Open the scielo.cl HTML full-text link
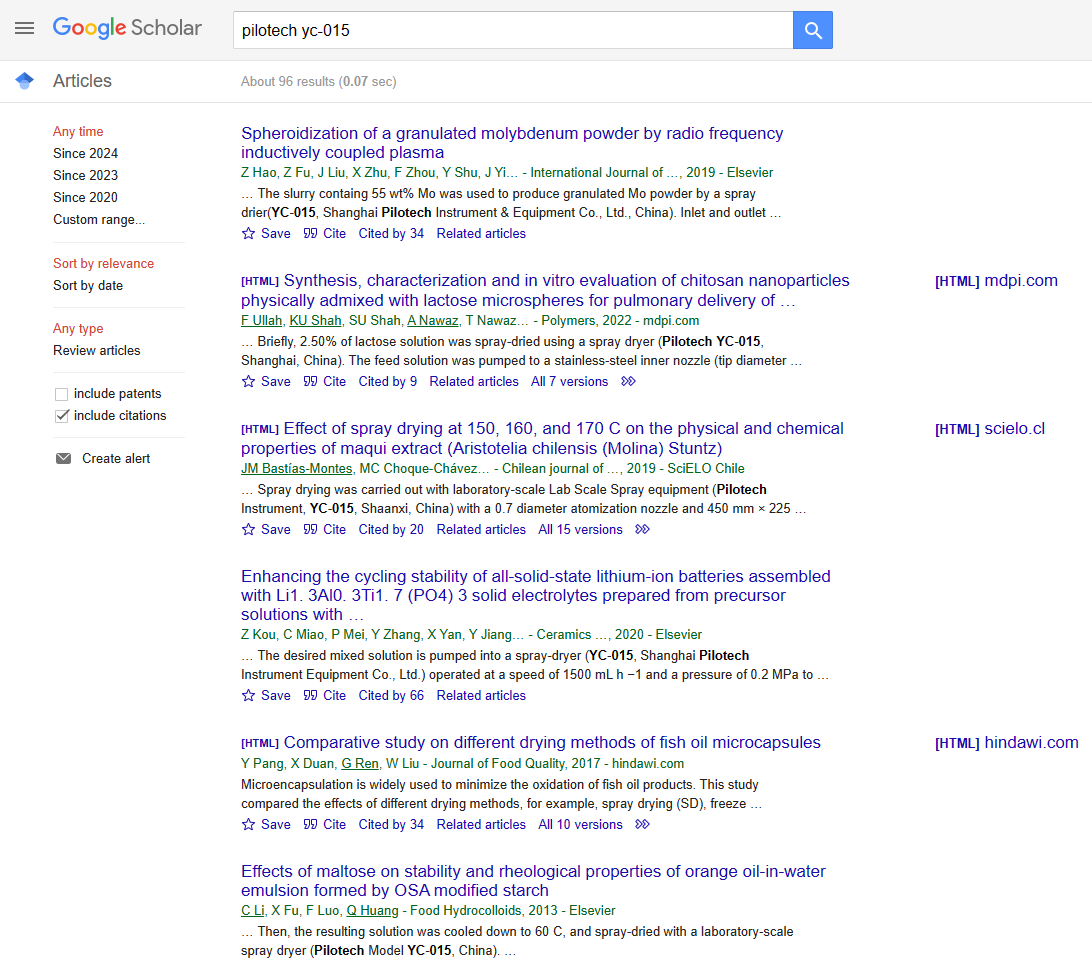1092x960 pixels. (990, 429)
